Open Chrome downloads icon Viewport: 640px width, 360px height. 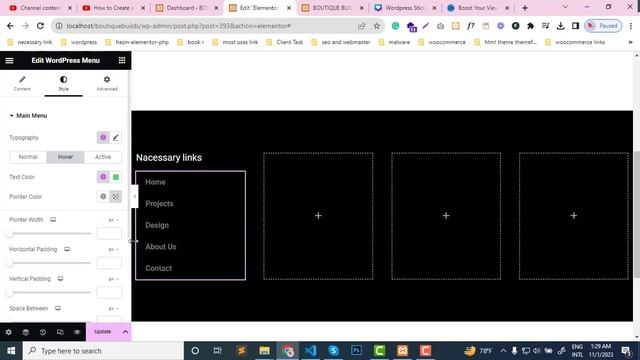(x=560, y=26)
